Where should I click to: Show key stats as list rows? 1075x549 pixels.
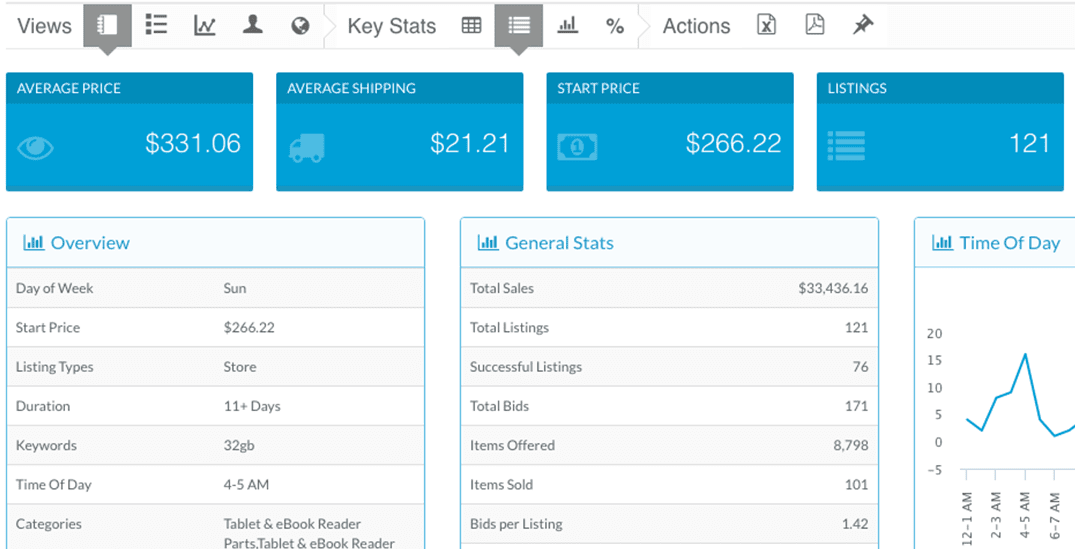[x=519, y=26]
